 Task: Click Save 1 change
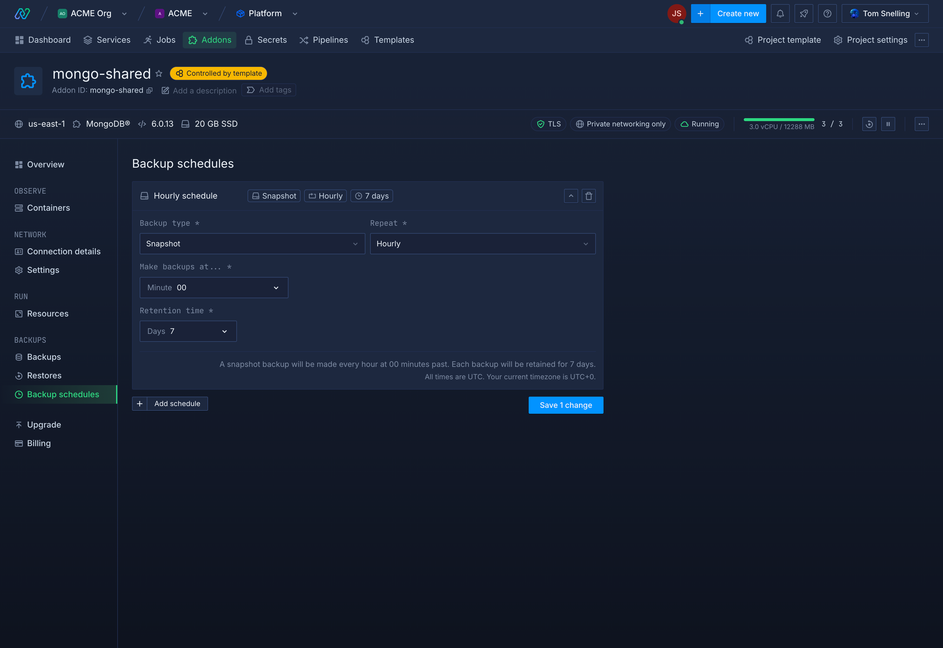pos(565,404)
